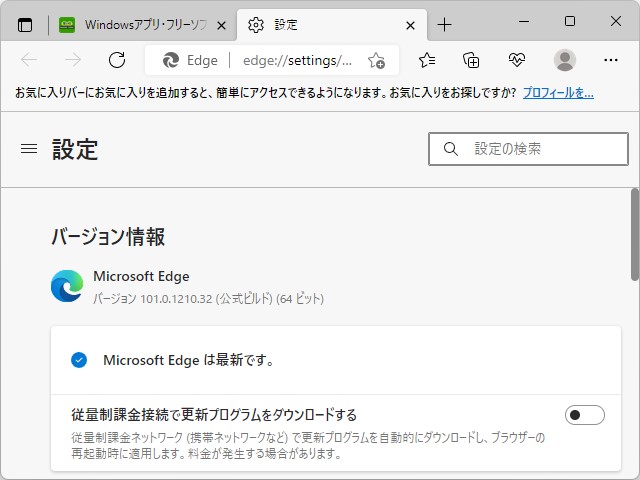Open a new tab with plus button
Screen dimensions: 640x480
(x=444, y=25)
